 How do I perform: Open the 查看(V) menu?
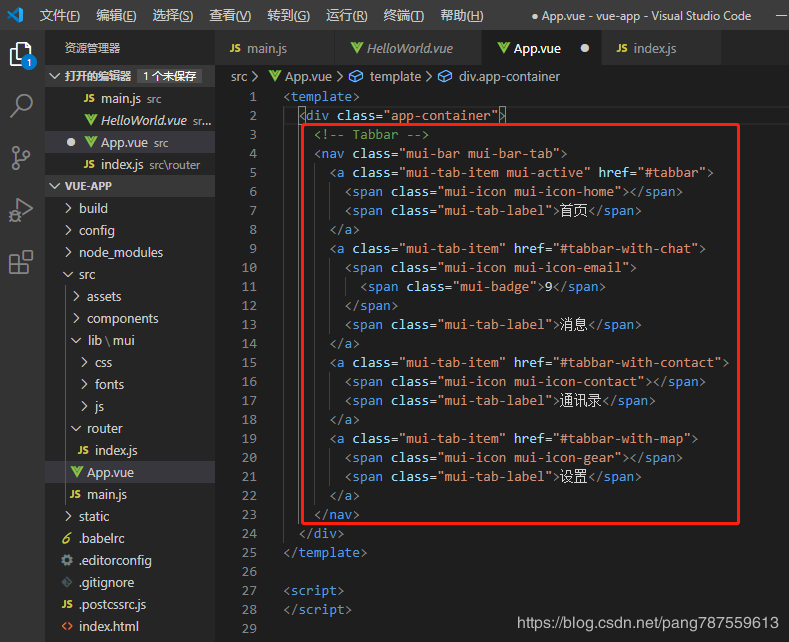(230, 16)
